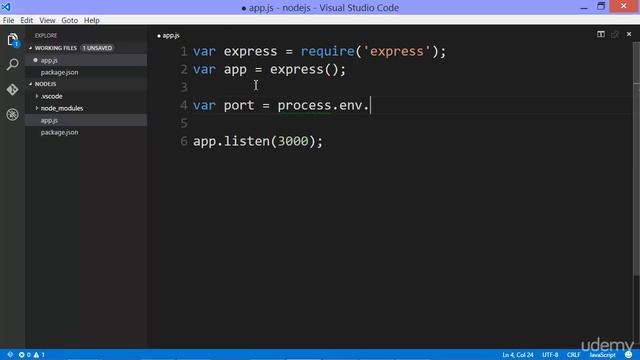The width and height of the screenshot is (640, 360).
Task: Click the sync icon in status bar
Action: click(10, 354)
